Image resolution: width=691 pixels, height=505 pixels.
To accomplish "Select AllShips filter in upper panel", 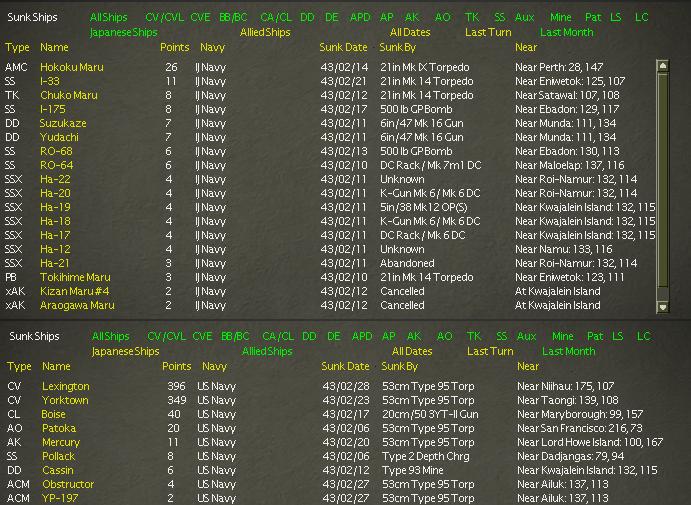I will [x=108, y=17].
